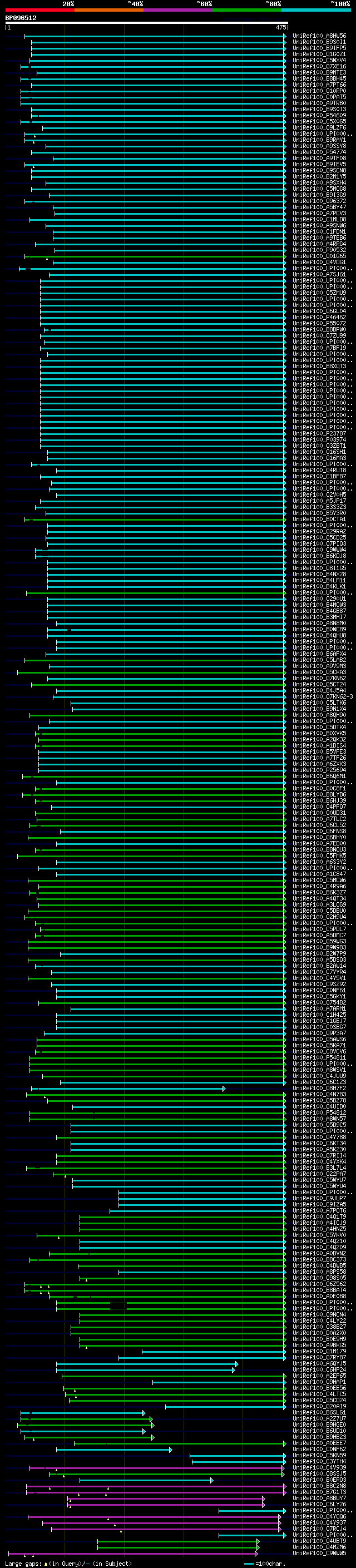Select hit UniRef100_B0ERQ3
This screenshot has height=1568, width=356.
point(319,1480)
